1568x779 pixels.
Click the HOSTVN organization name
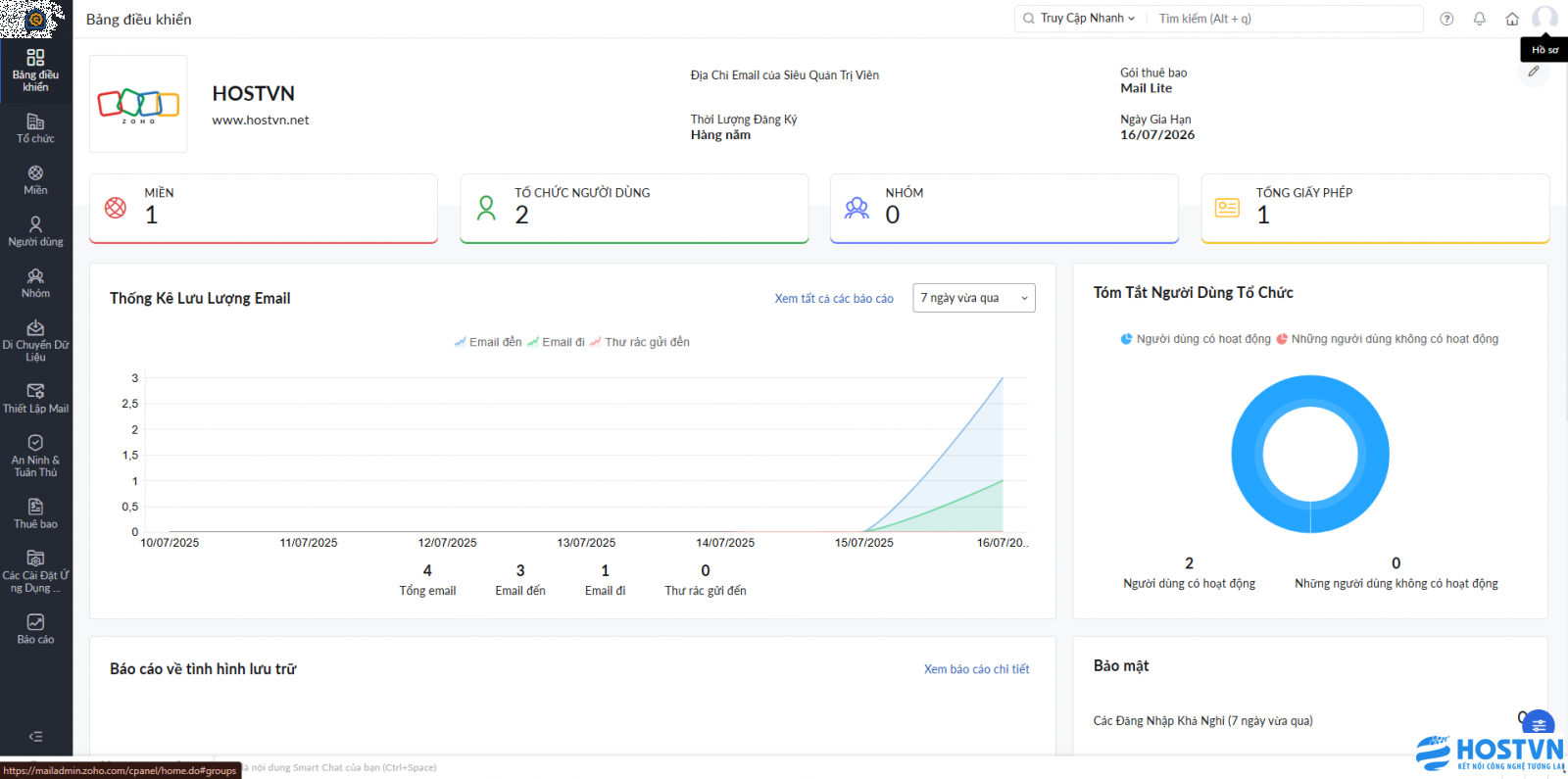click(254, 93)
